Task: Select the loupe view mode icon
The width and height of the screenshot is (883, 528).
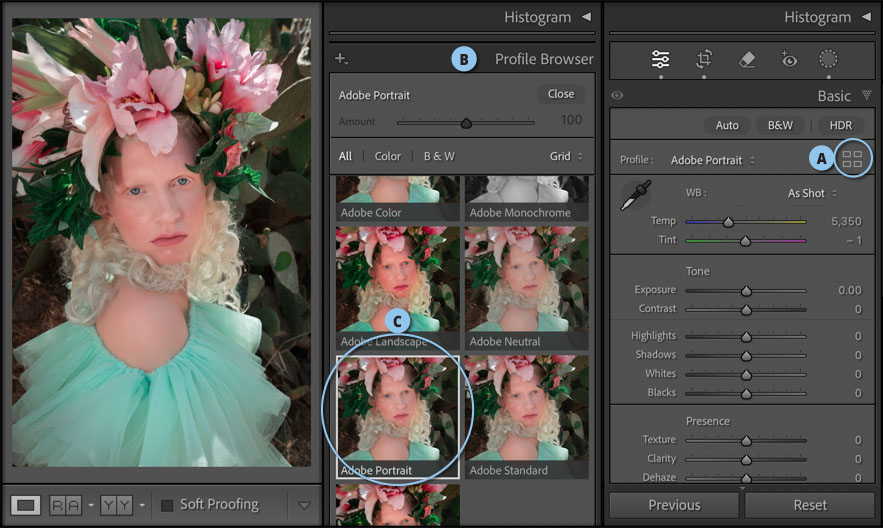Action: (26, 505)
